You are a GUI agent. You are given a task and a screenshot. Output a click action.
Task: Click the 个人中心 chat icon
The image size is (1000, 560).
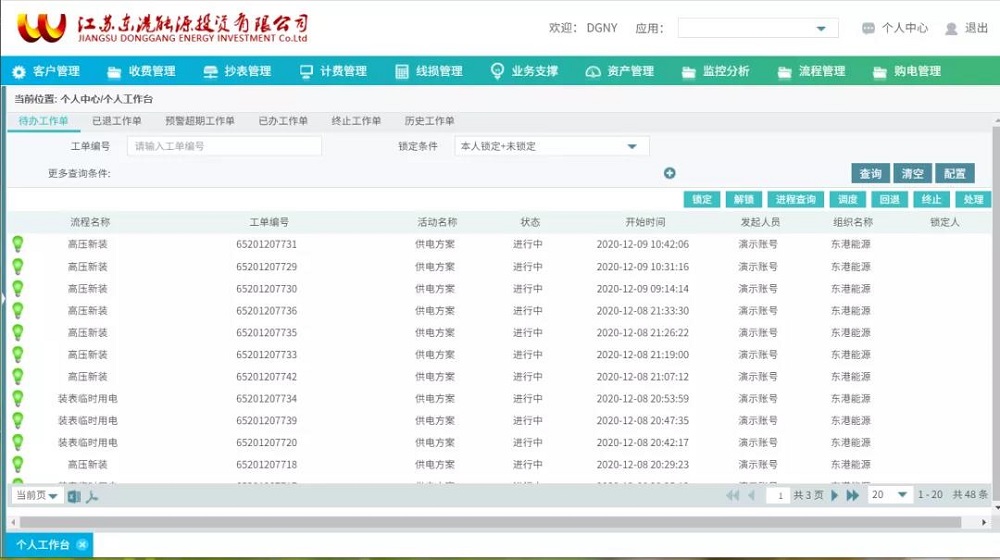(868, 29)
